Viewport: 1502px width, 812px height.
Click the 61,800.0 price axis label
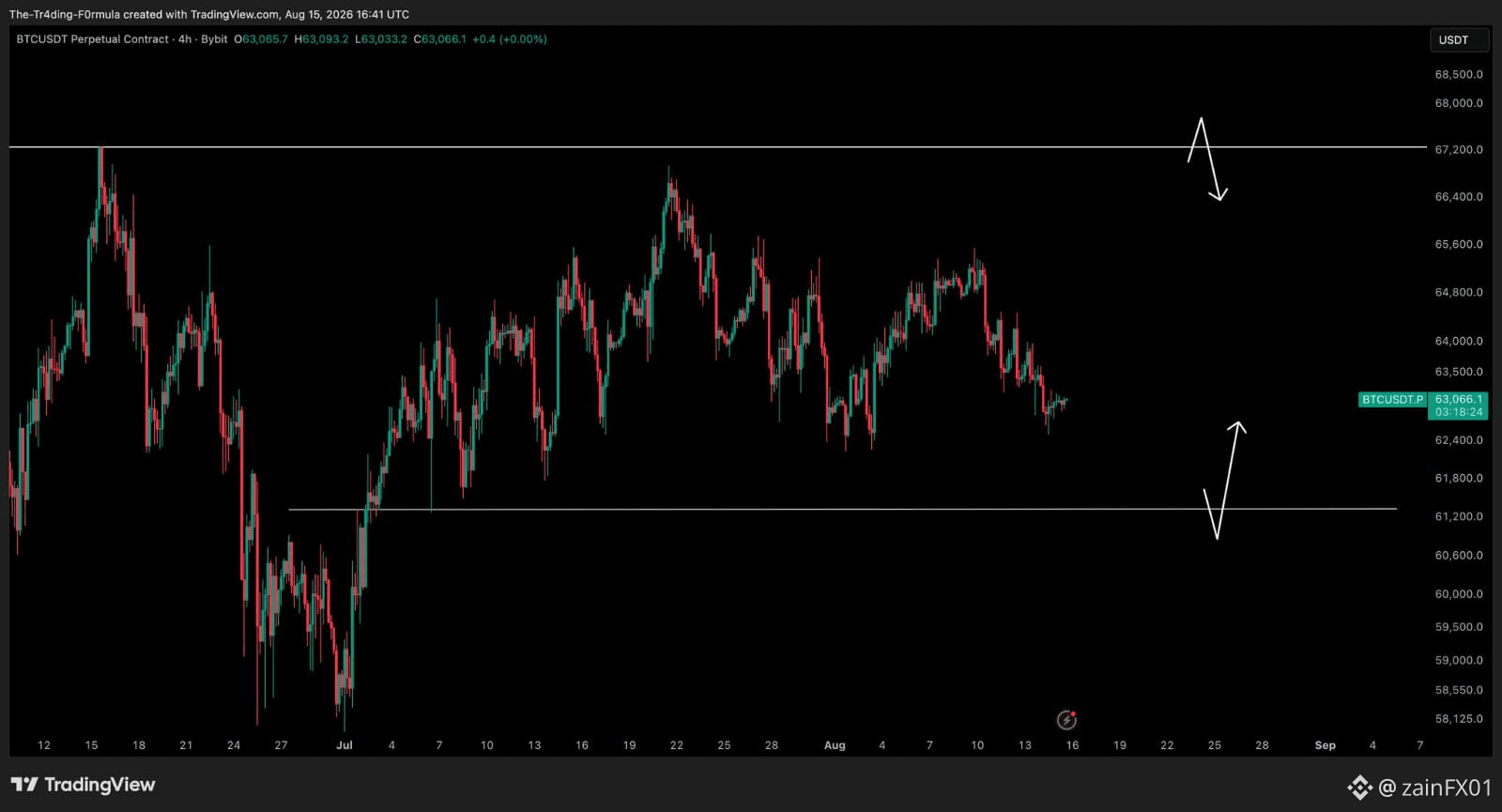(x=1459, y=478)
